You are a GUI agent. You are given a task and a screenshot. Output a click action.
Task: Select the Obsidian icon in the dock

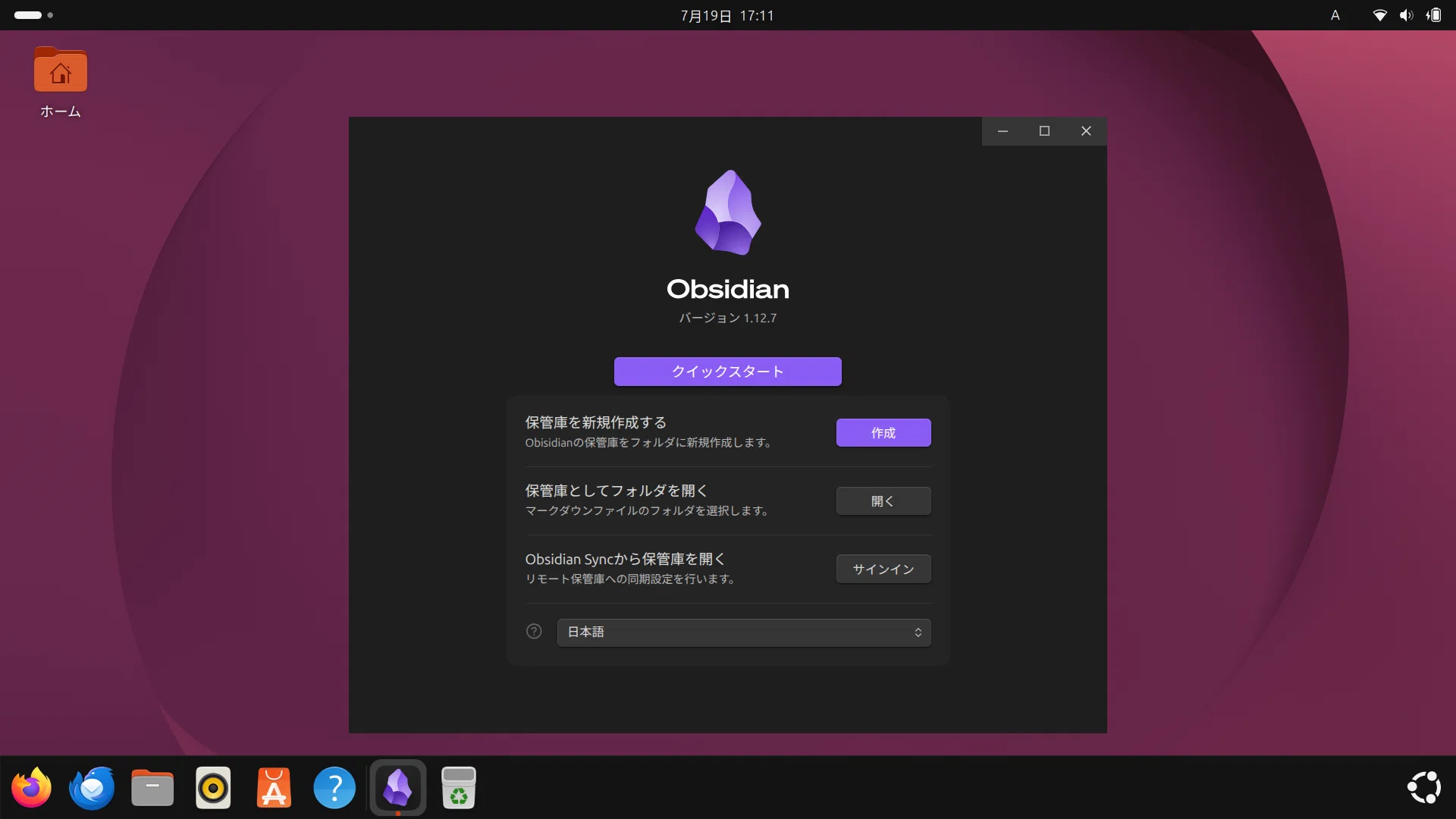pyautogui.click(x=398, y=788)
